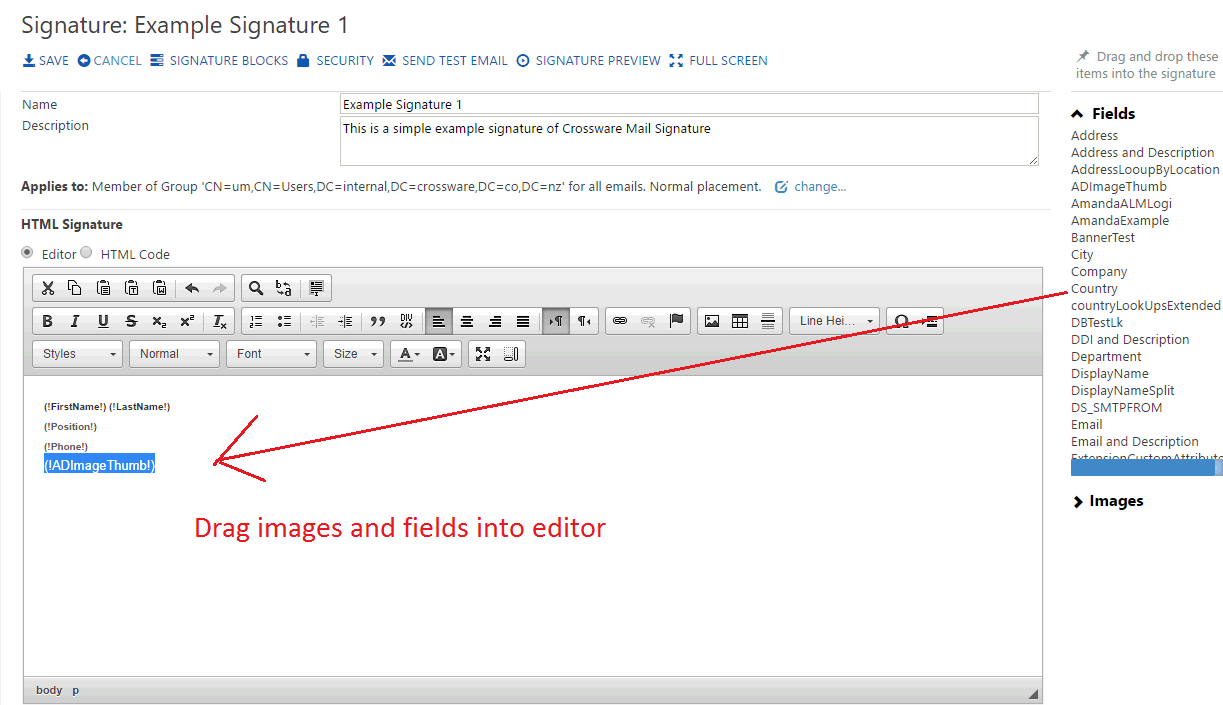The height and width of the screenshot is (705, 1223).
Task: Click the CANCEL button
Action: 109,61
